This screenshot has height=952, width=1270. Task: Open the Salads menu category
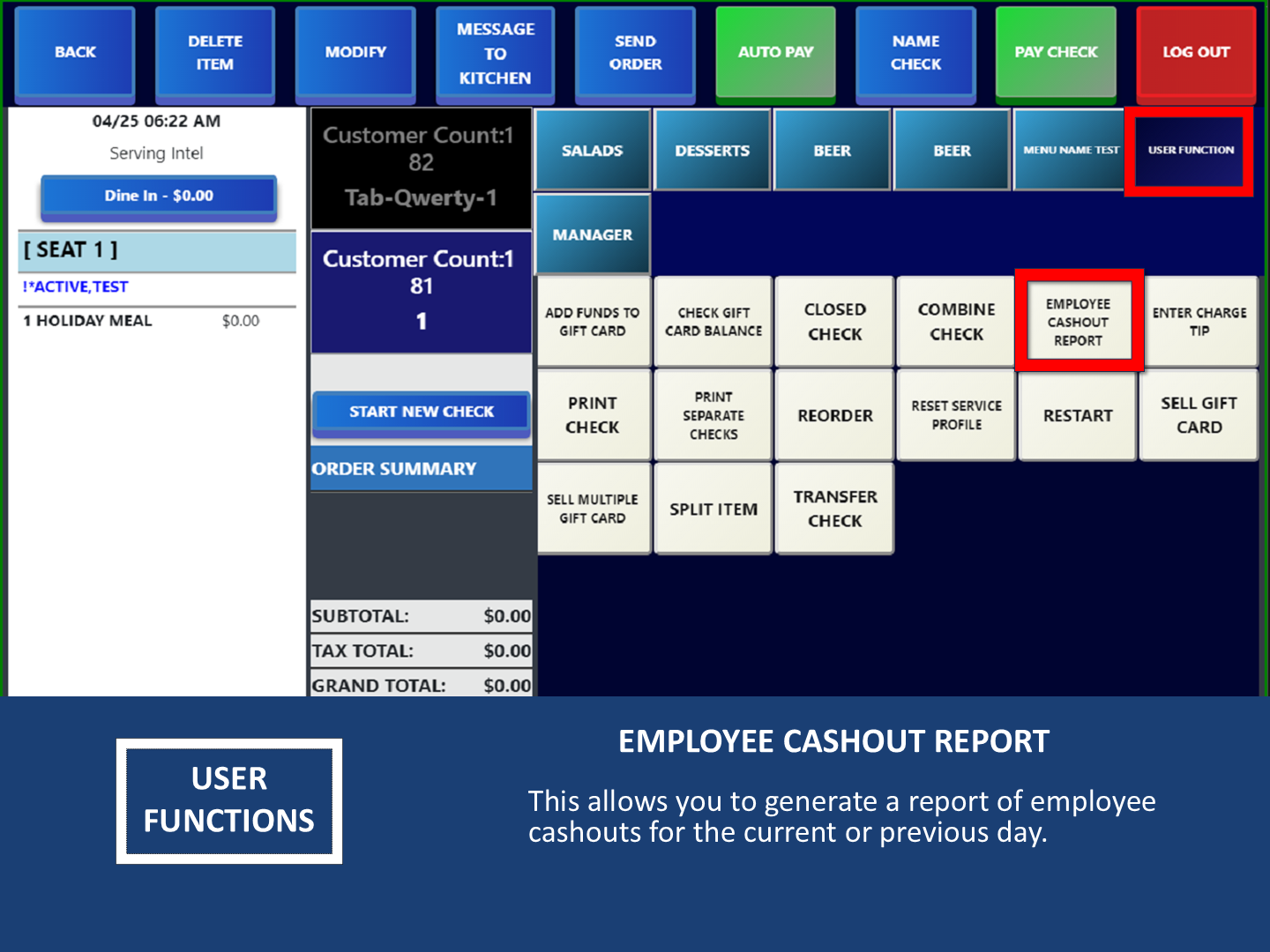592,151
